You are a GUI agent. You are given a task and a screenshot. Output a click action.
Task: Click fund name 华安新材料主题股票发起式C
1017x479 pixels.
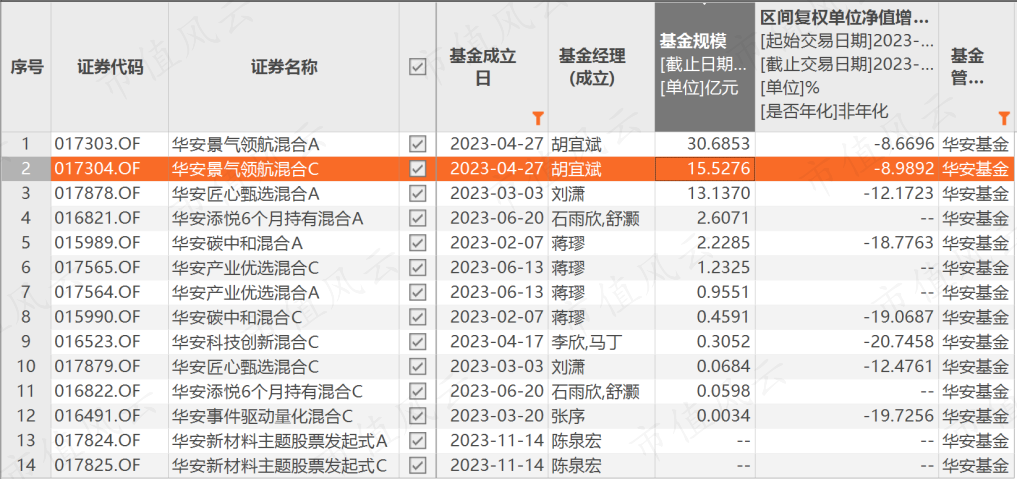click(280, 465)
